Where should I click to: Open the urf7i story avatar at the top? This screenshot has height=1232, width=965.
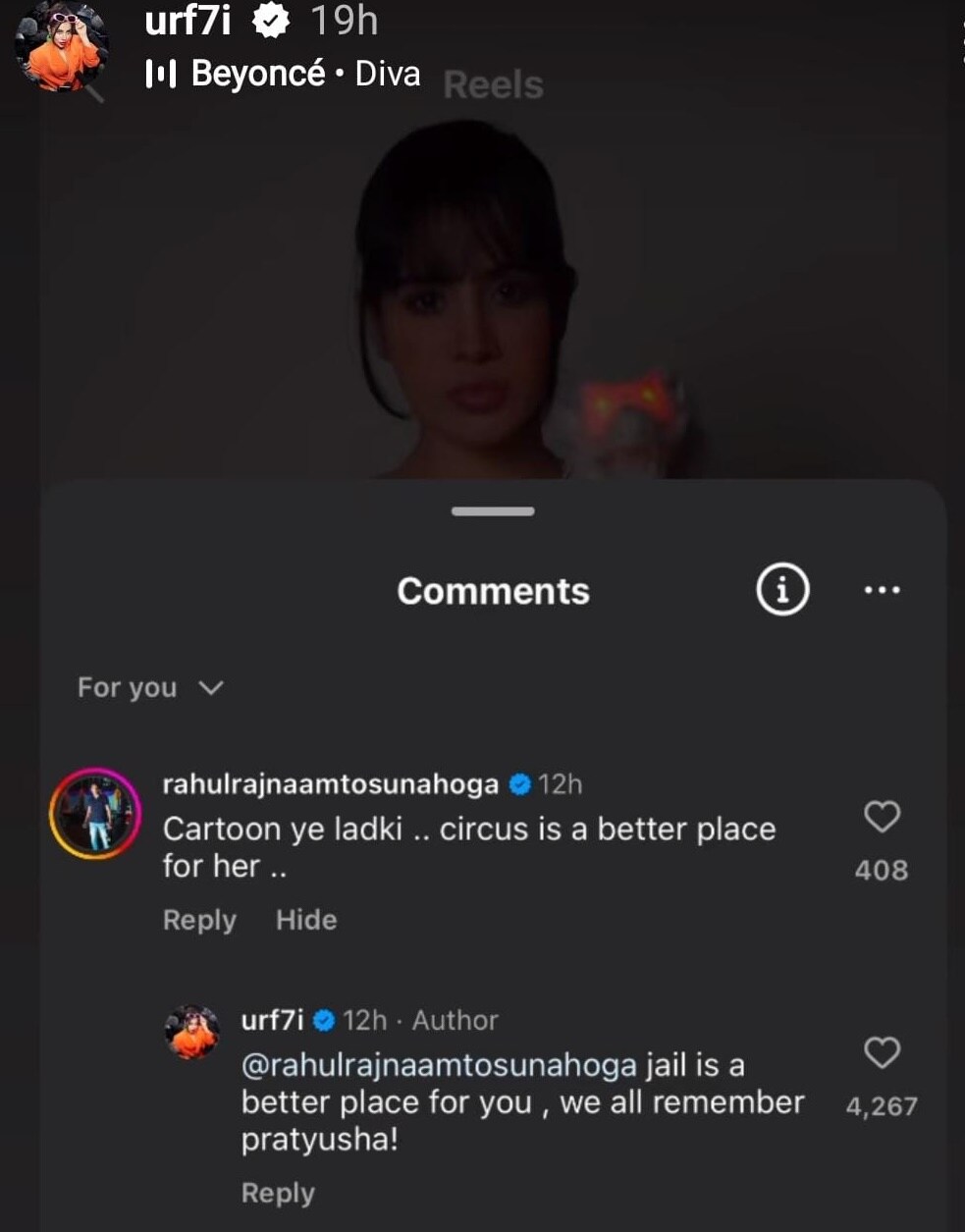coord(62,47)
